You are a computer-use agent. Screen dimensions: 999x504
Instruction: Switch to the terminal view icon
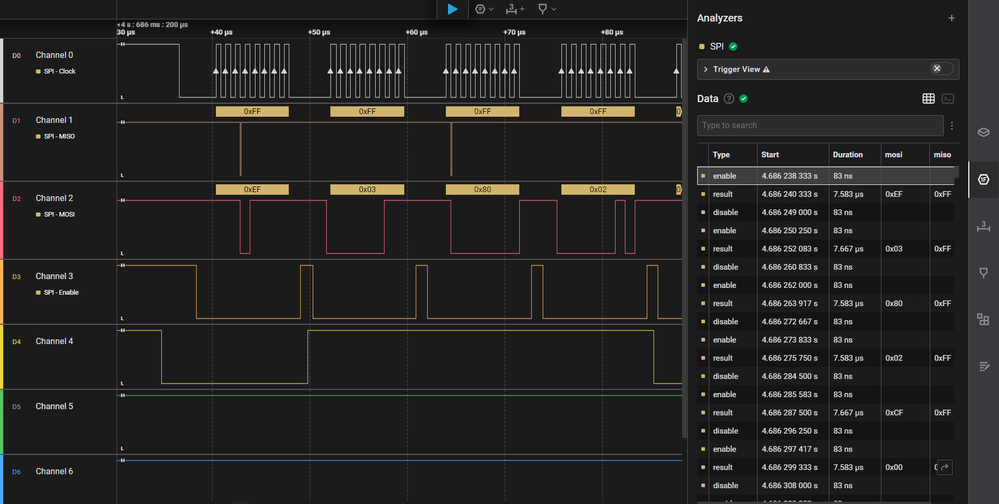(x=948, y=99)
